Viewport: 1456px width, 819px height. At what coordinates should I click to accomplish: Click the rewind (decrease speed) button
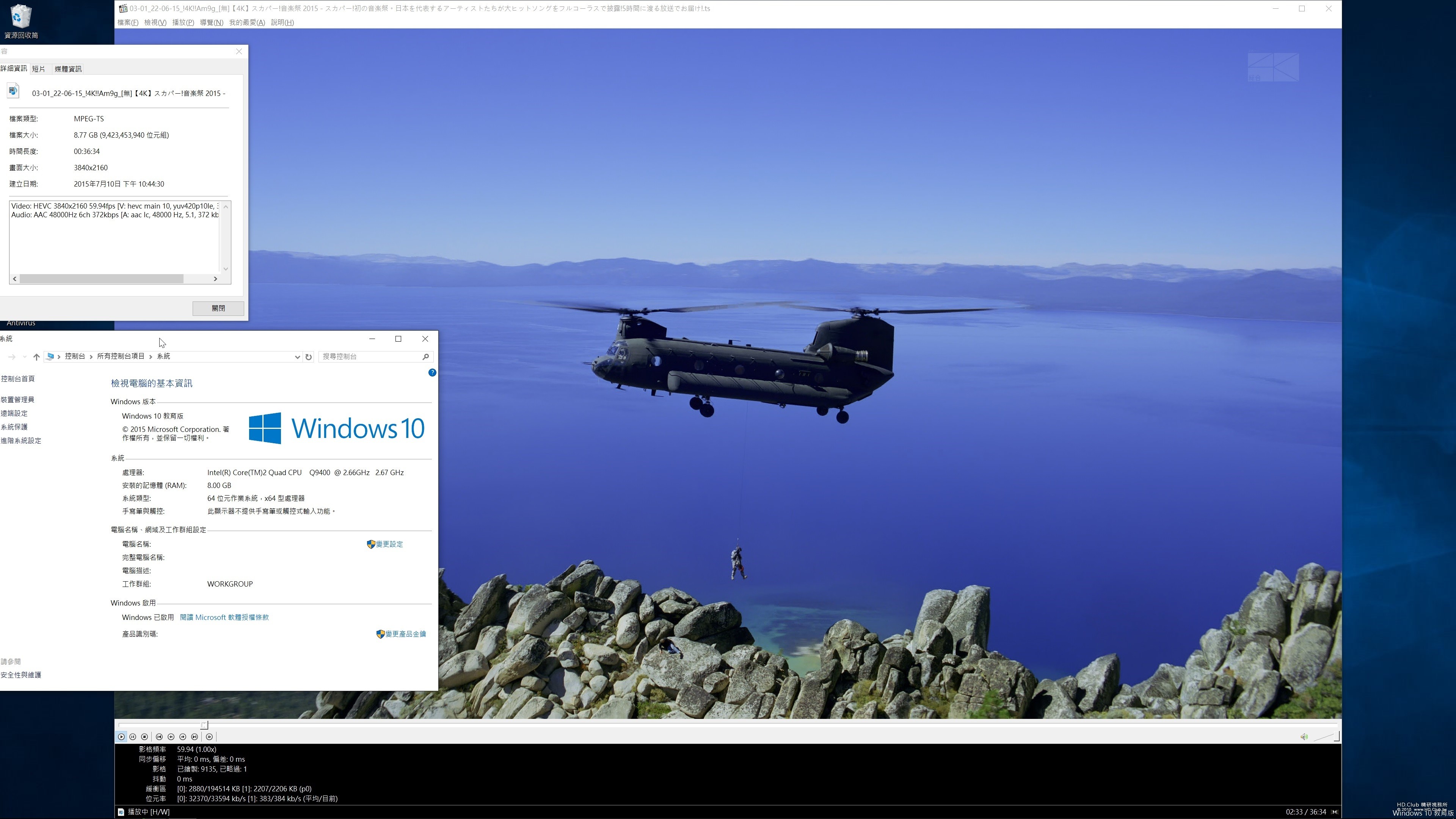click(x=171, y=736)
